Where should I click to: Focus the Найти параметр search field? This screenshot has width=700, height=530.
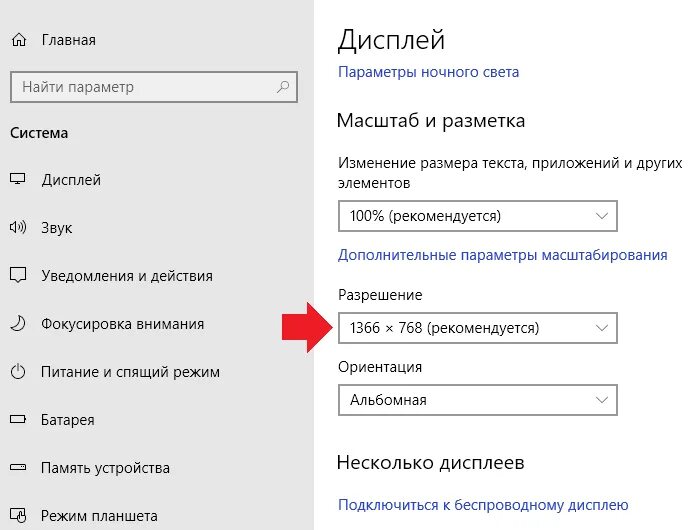click(x=154, y=87)
